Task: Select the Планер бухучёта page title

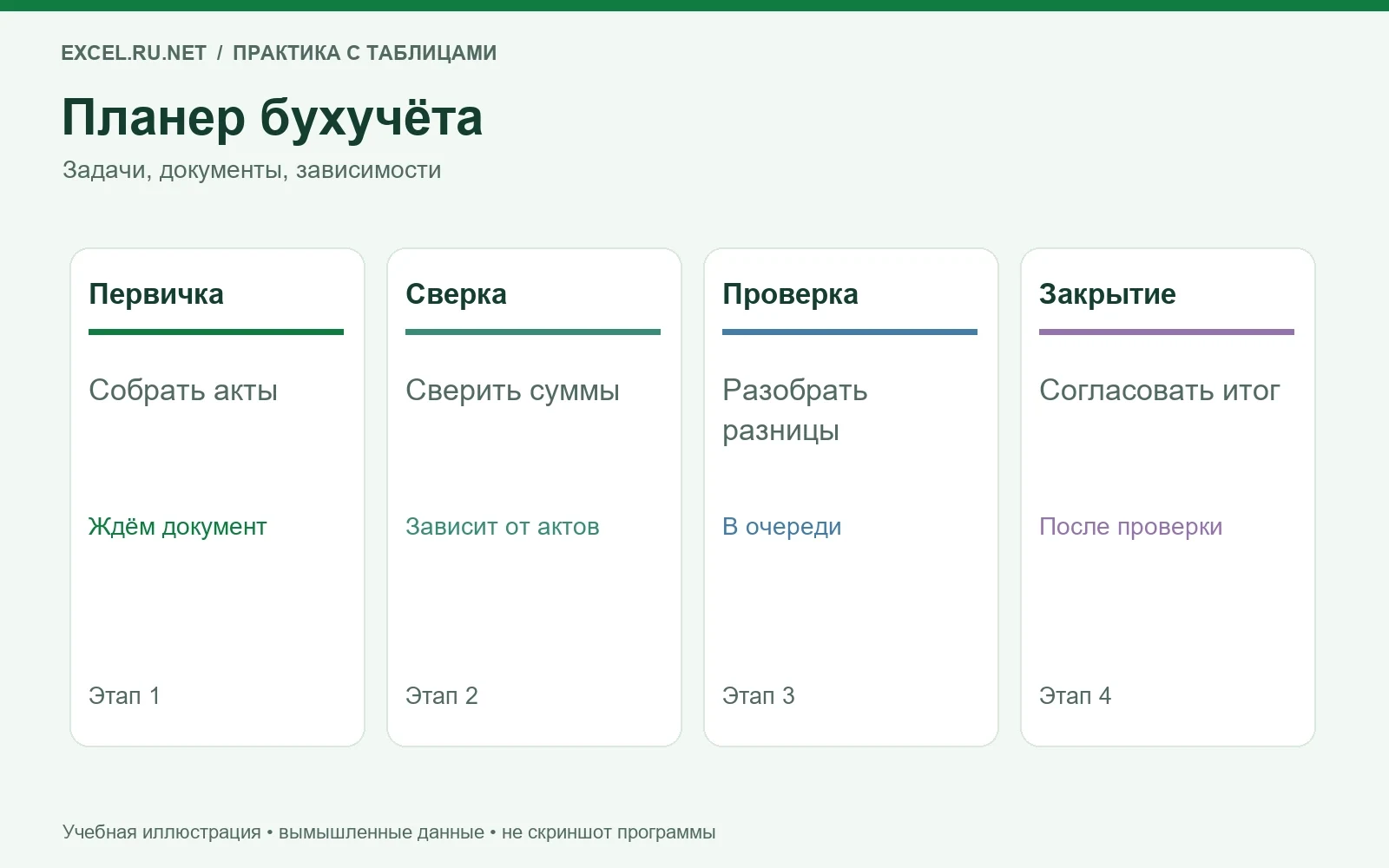Action: 272,118
